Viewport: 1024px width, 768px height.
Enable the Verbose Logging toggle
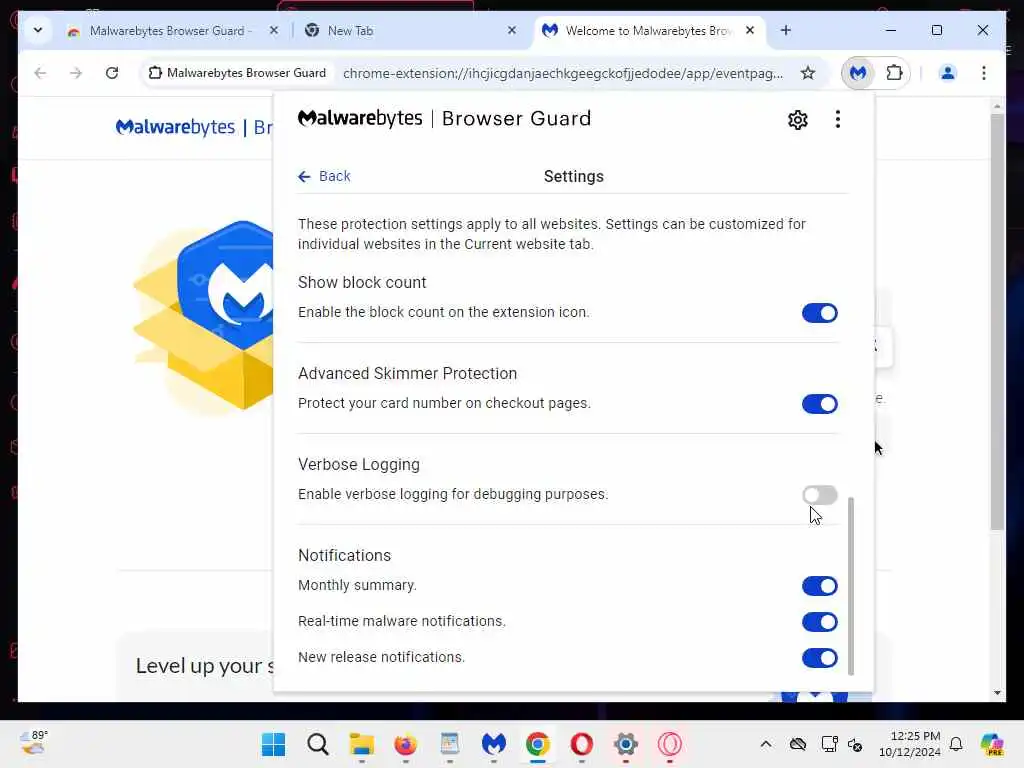[x=820, y=494]
